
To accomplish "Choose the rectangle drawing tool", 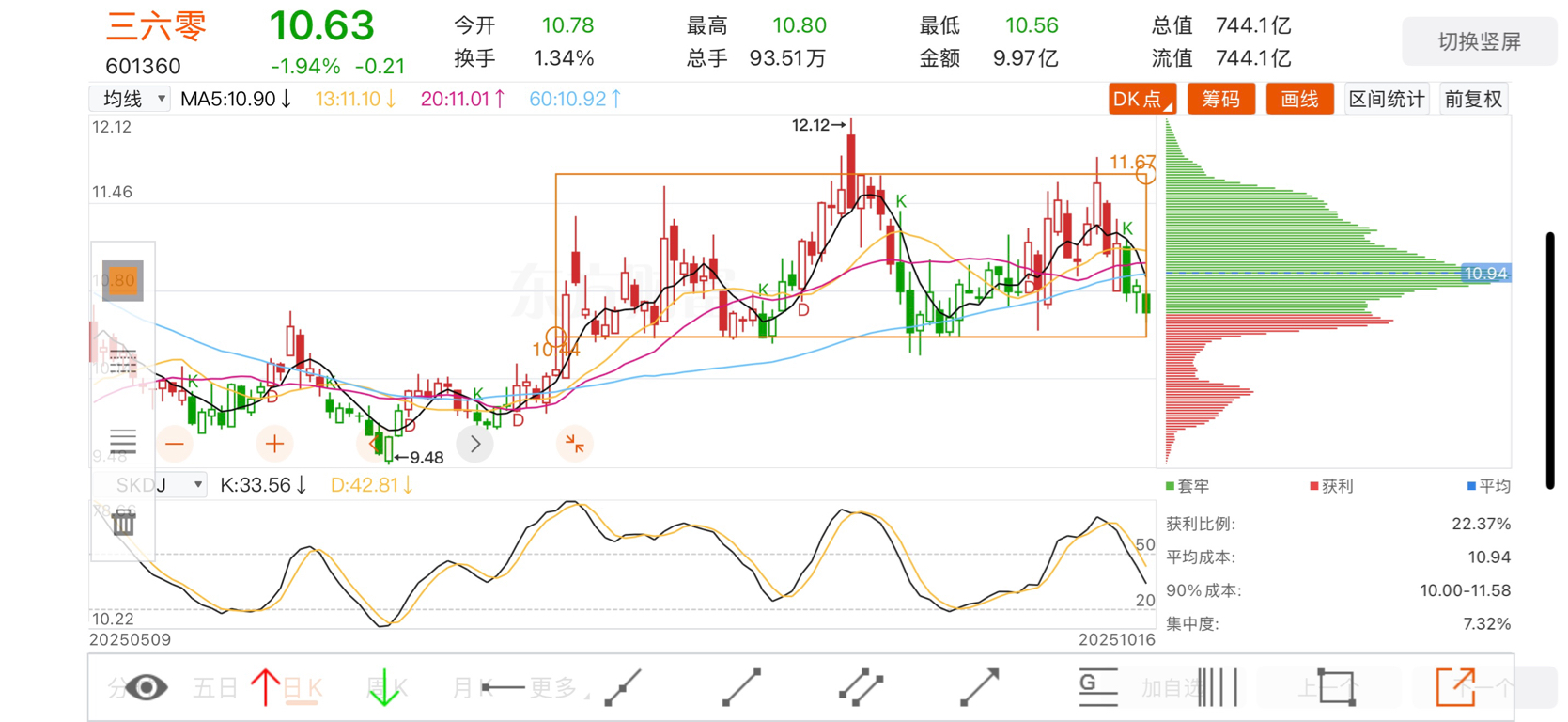I will 1335,687.
